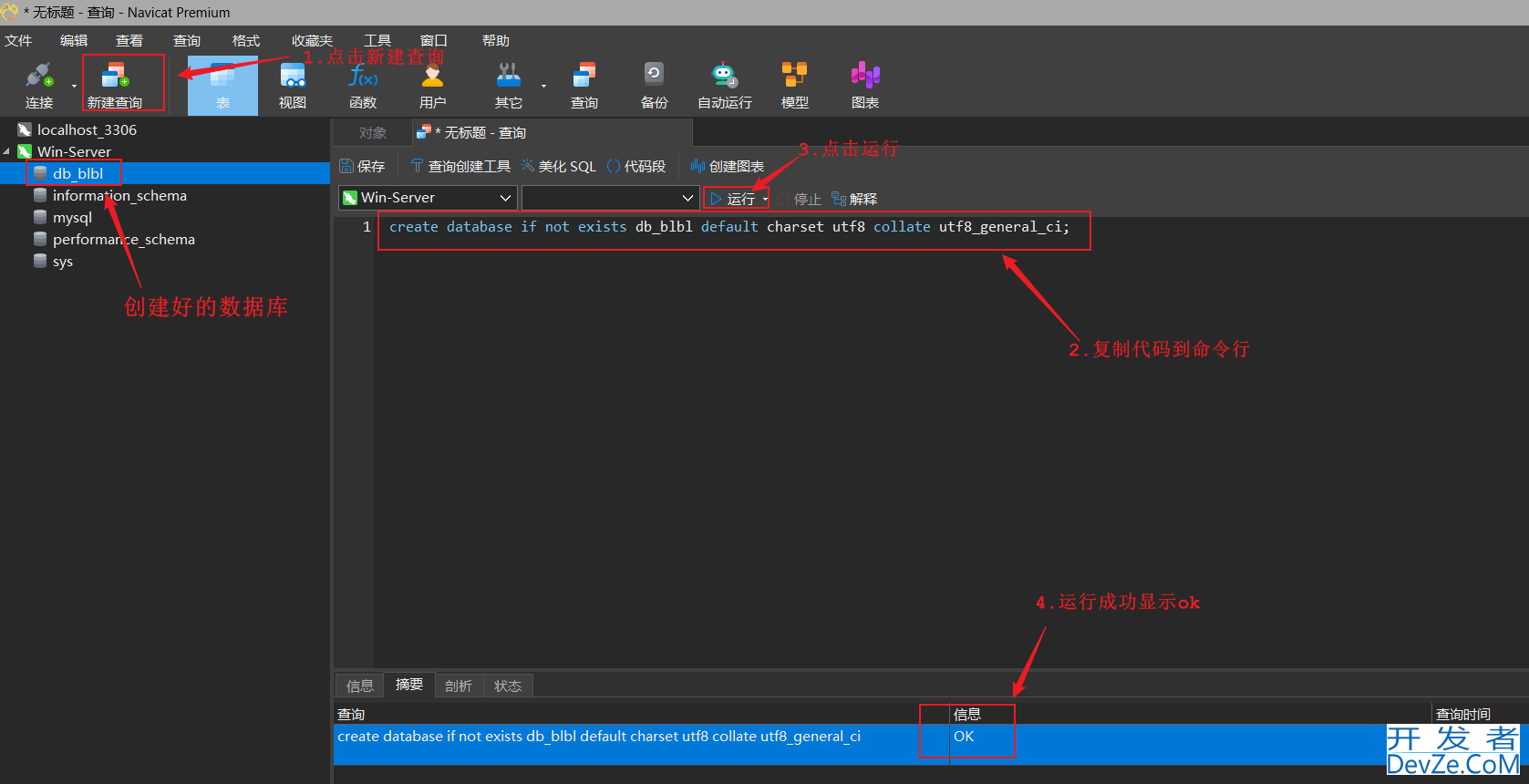1529x784 pixels.
Task: Click the Others (其它) toolbar icon
Action: tap(508, 86)
